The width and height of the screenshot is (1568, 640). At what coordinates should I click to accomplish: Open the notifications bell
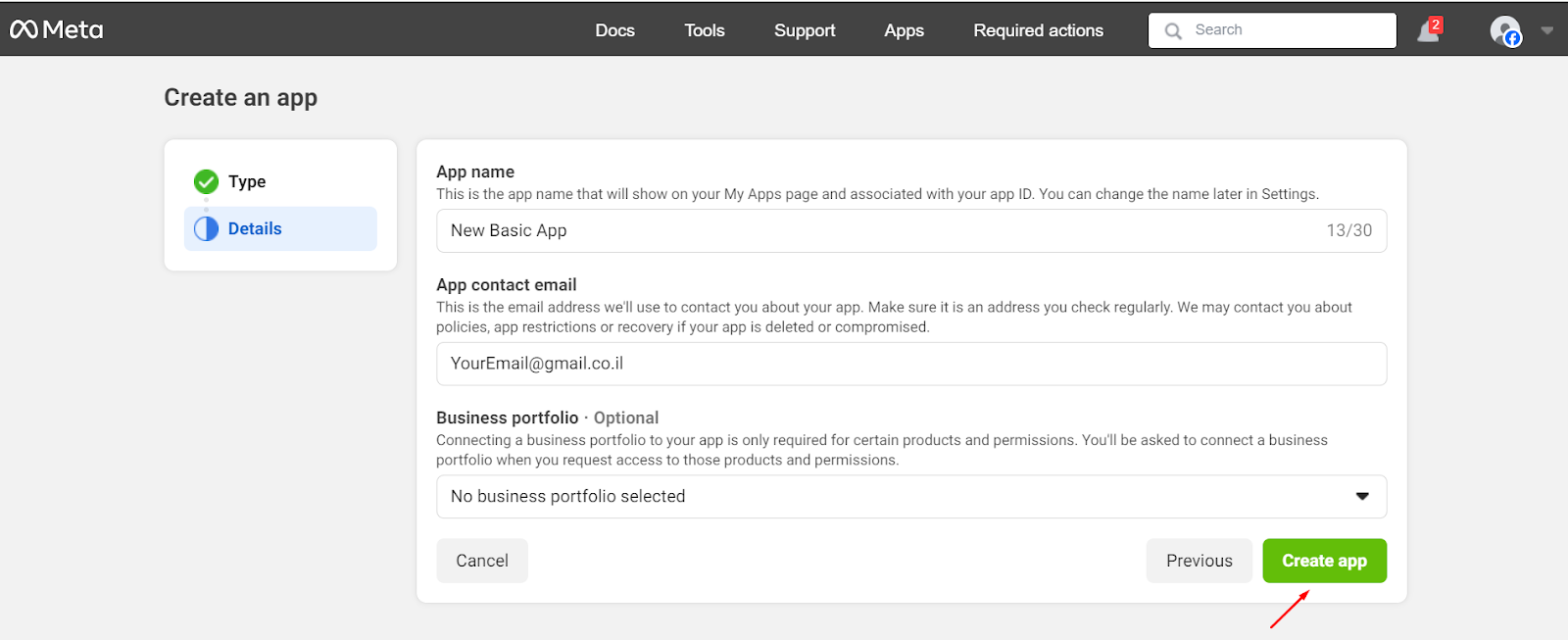tap(1428, 31)
